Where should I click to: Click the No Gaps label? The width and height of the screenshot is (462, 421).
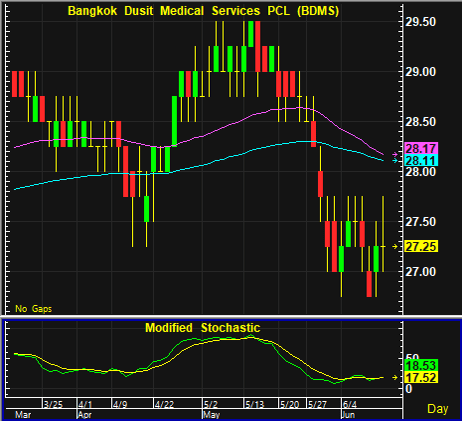[34, 309]
